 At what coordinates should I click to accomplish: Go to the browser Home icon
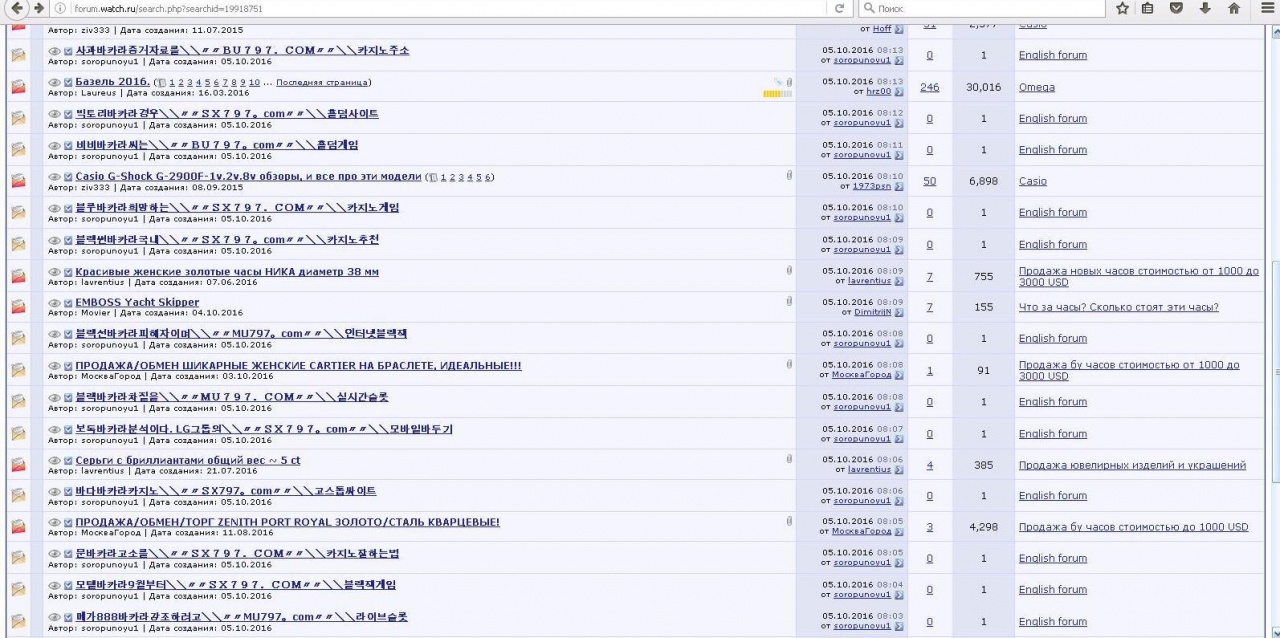1234,8
